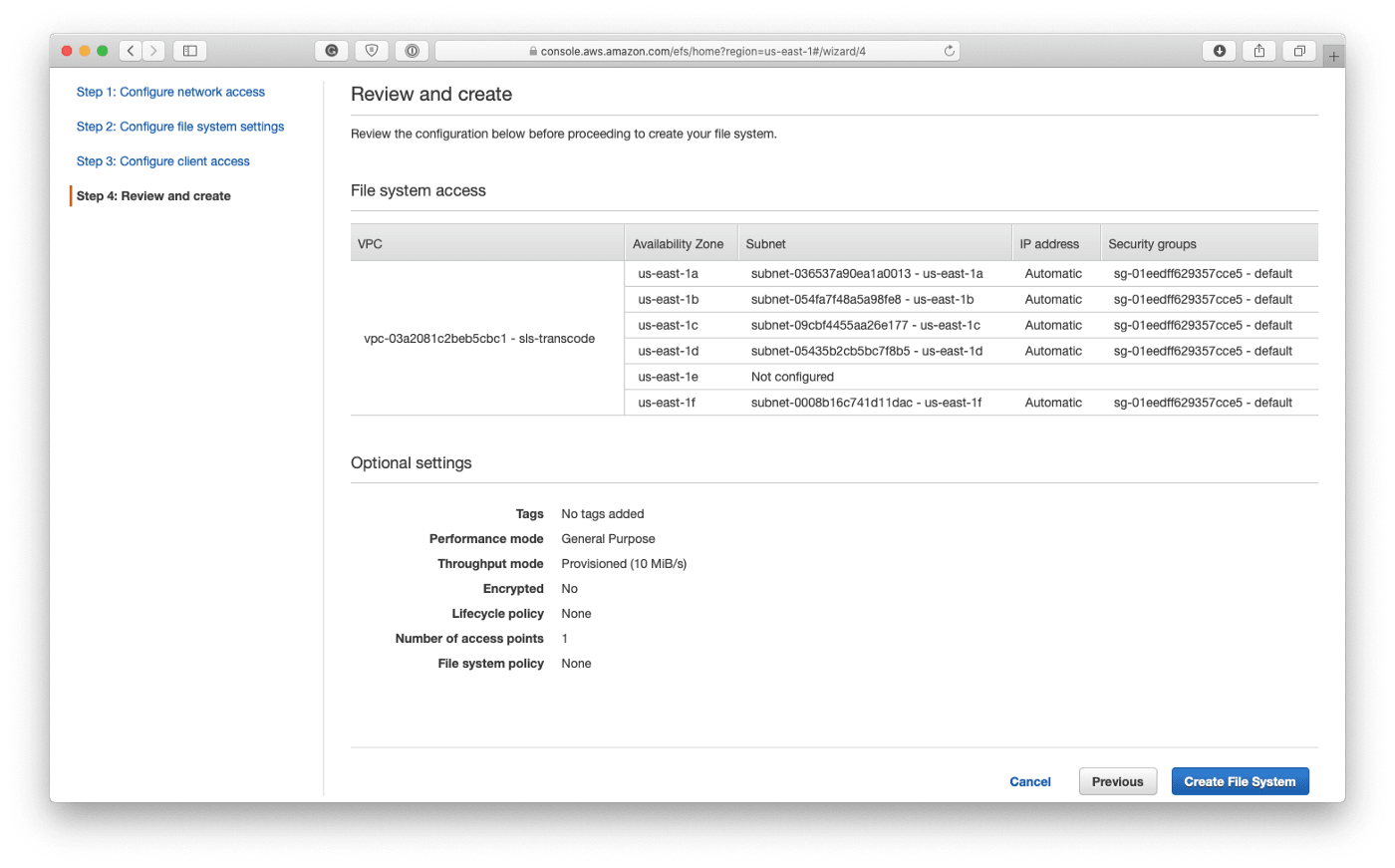Reload the page using refresh icon

pyautogui.click(x=950, y=51)
